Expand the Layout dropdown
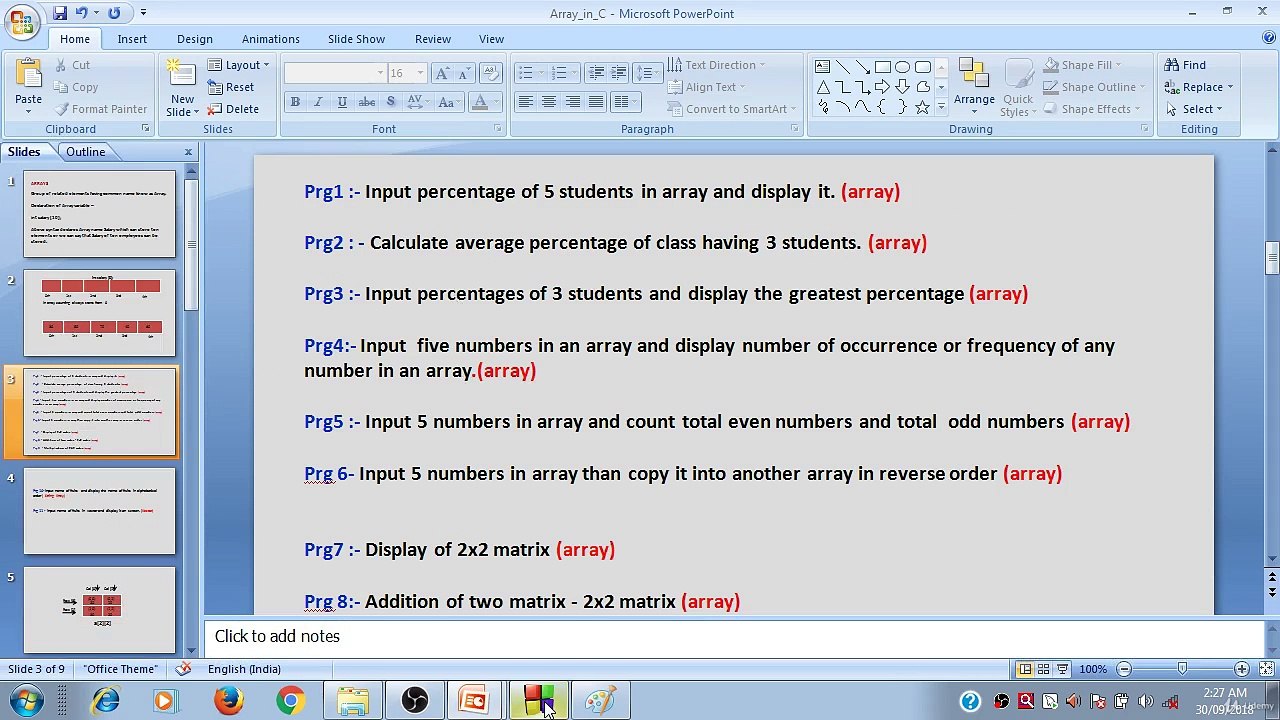Screen dimensions: 1280x720 tap(239, 65)
